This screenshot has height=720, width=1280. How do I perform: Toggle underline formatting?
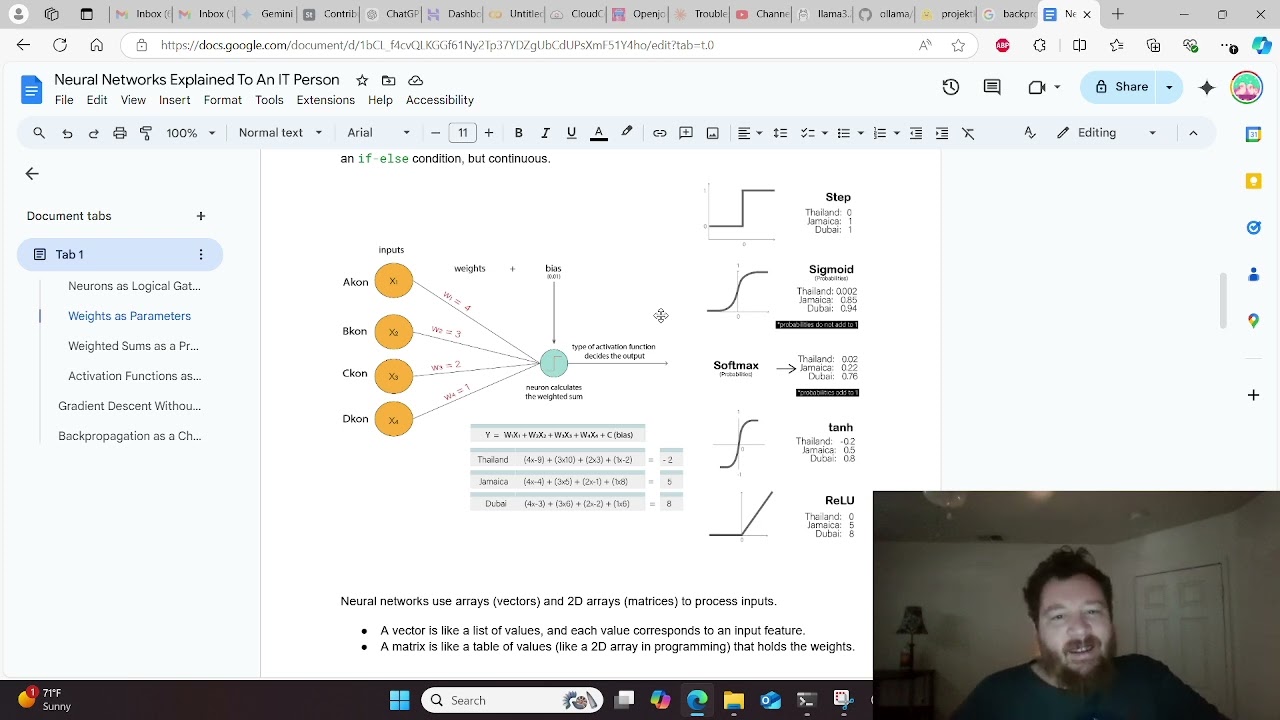point(571,133)
